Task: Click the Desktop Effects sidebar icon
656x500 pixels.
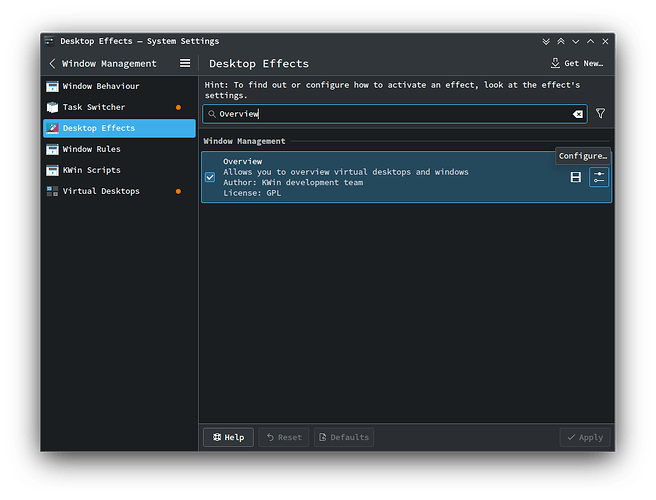Action: tap(52, 128)
